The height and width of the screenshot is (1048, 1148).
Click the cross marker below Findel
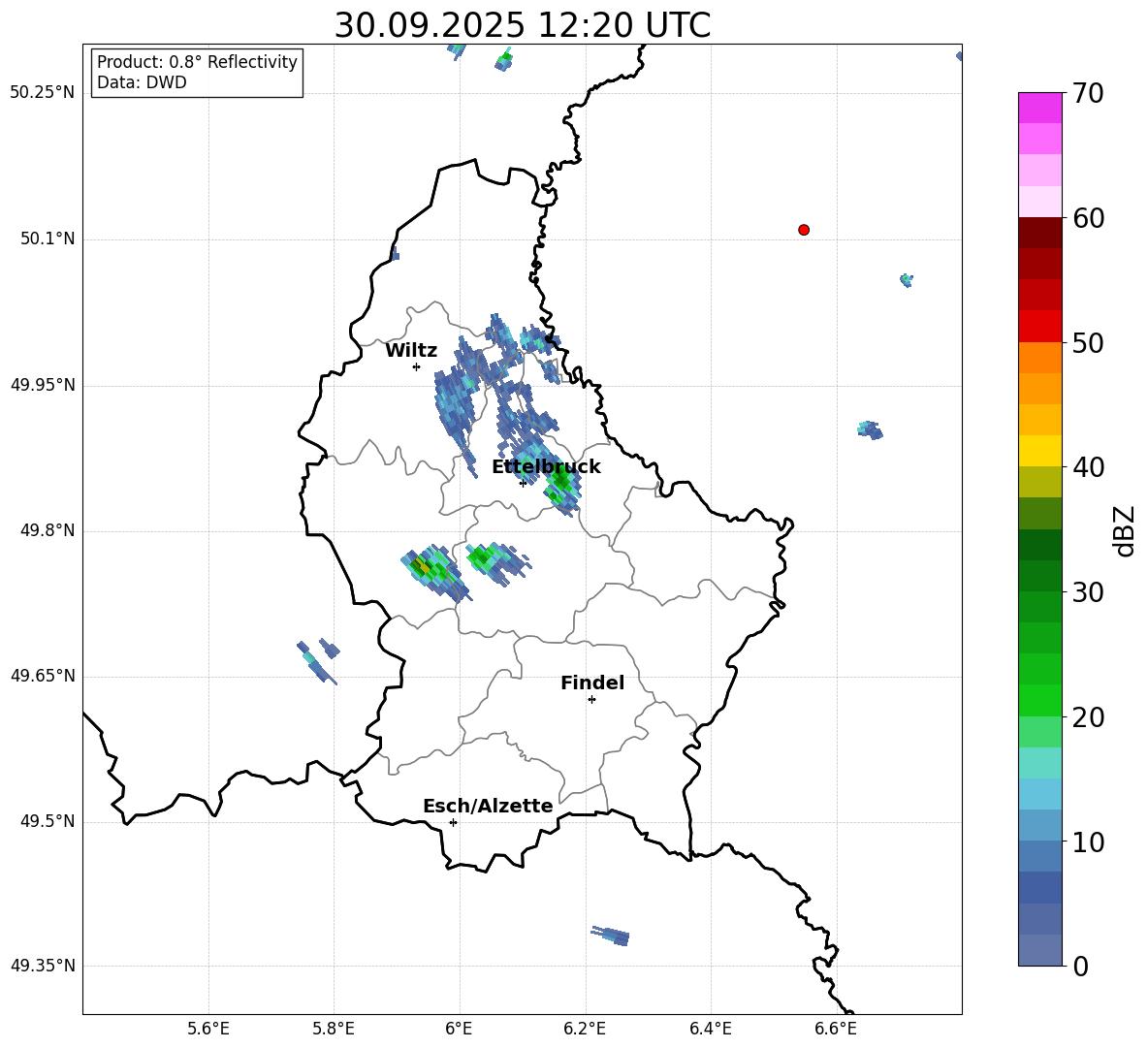click(x=591, y=700)
